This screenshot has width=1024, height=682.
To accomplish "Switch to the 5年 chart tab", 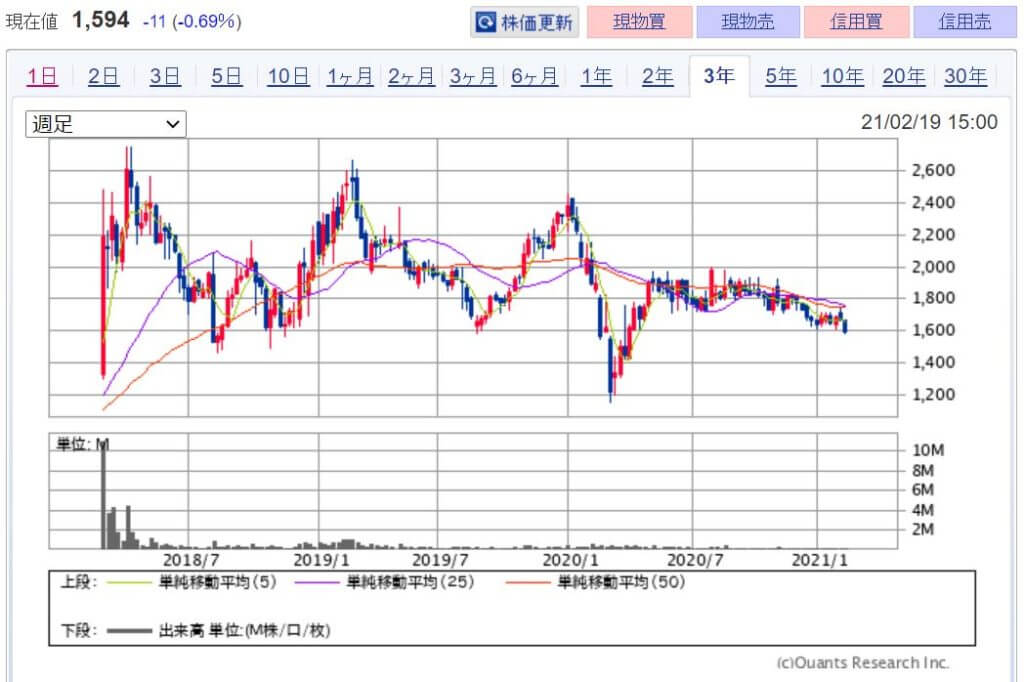I will pos(780,76).
